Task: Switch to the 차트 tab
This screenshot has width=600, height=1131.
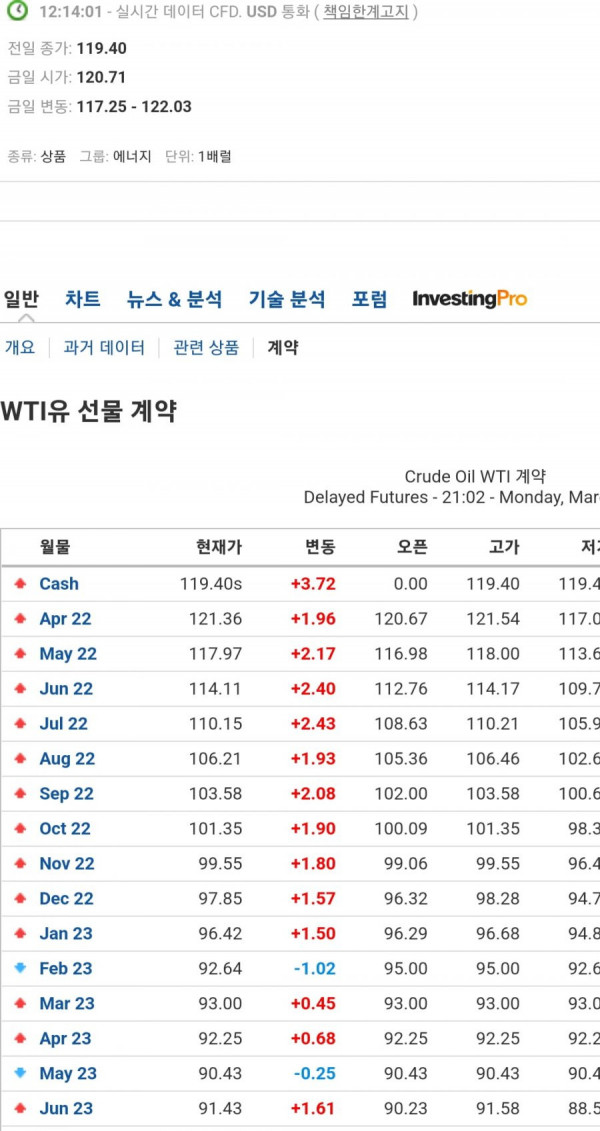Action: coord(83,299)
